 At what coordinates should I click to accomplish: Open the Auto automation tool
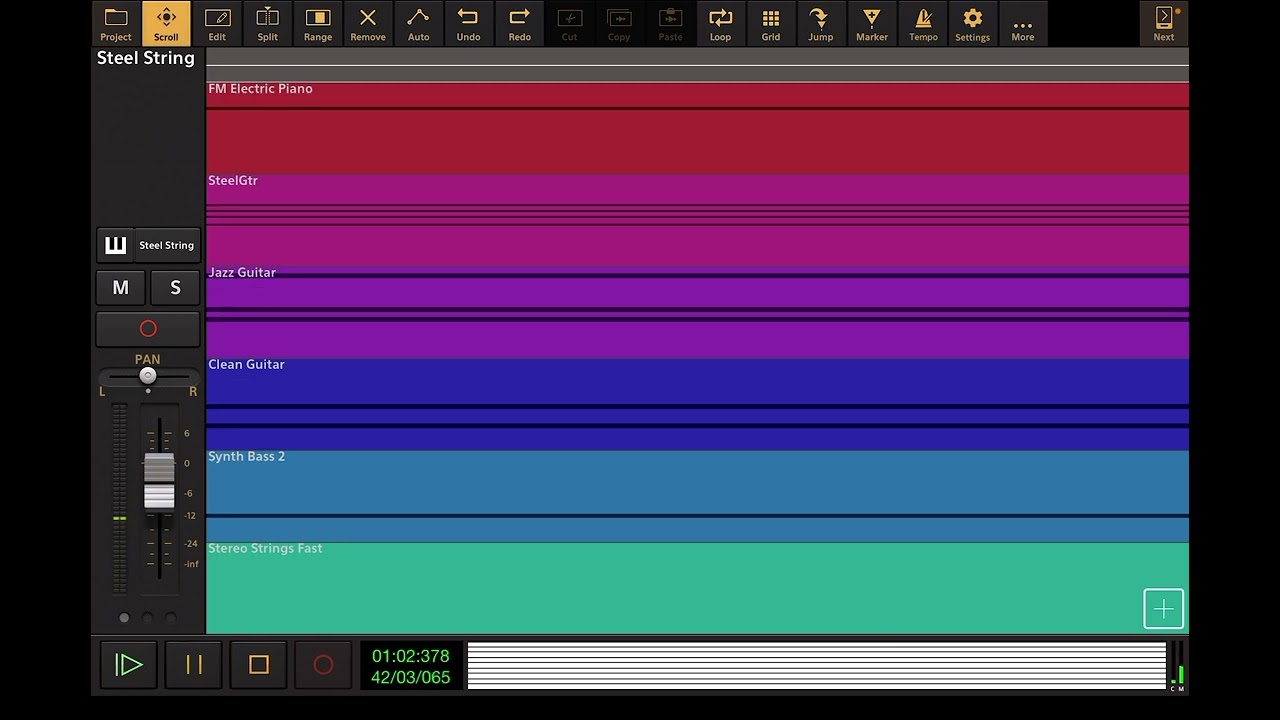pos(419,24)
